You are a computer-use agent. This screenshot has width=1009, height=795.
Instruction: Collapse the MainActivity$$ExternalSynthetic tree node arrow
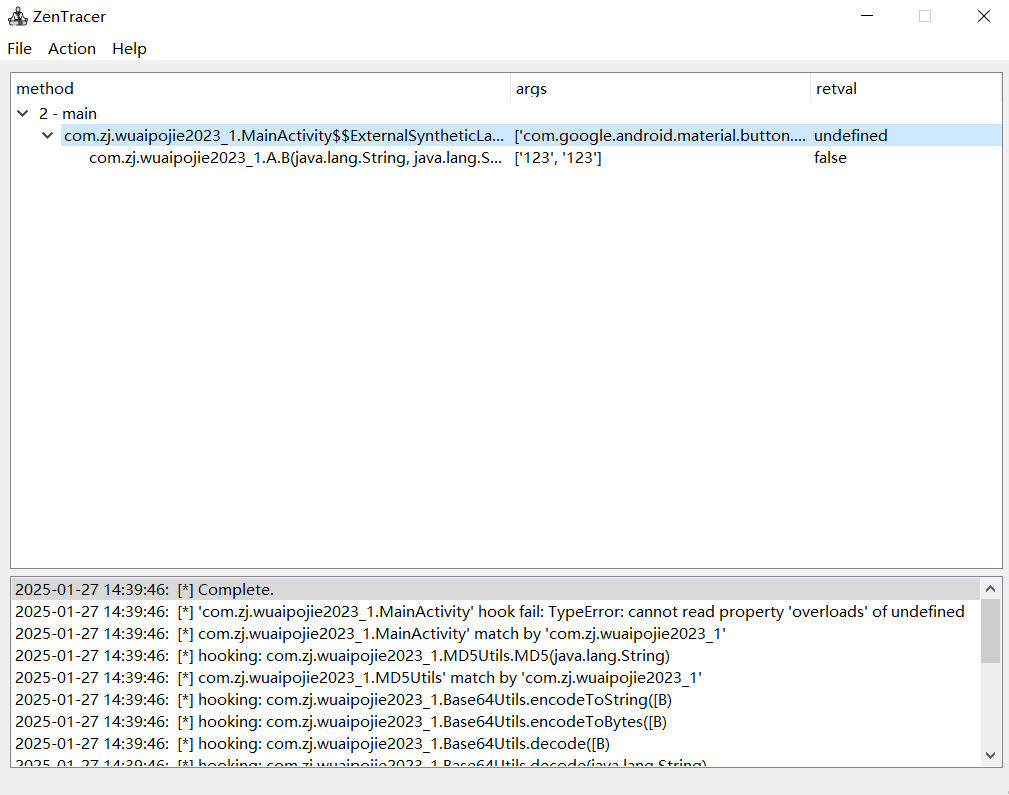point(48,136)
